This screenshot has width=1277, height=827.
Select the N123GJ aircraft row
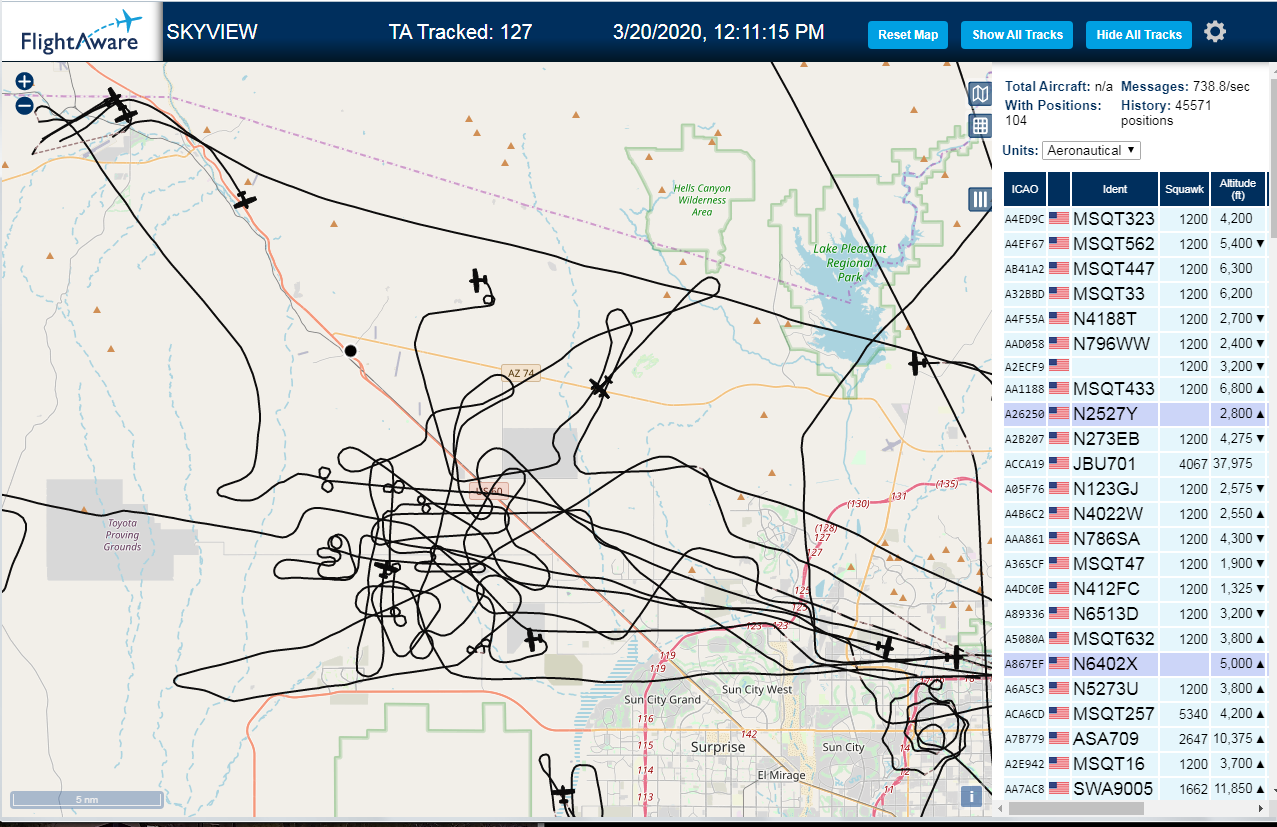click(1136, 489)
